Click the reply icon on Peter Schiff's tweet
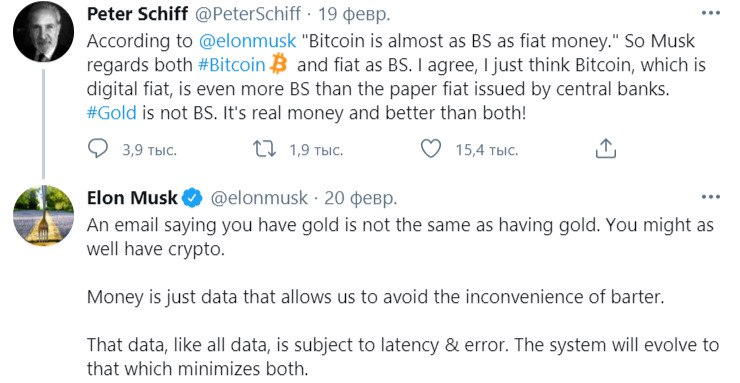 (x=98, y=149)
